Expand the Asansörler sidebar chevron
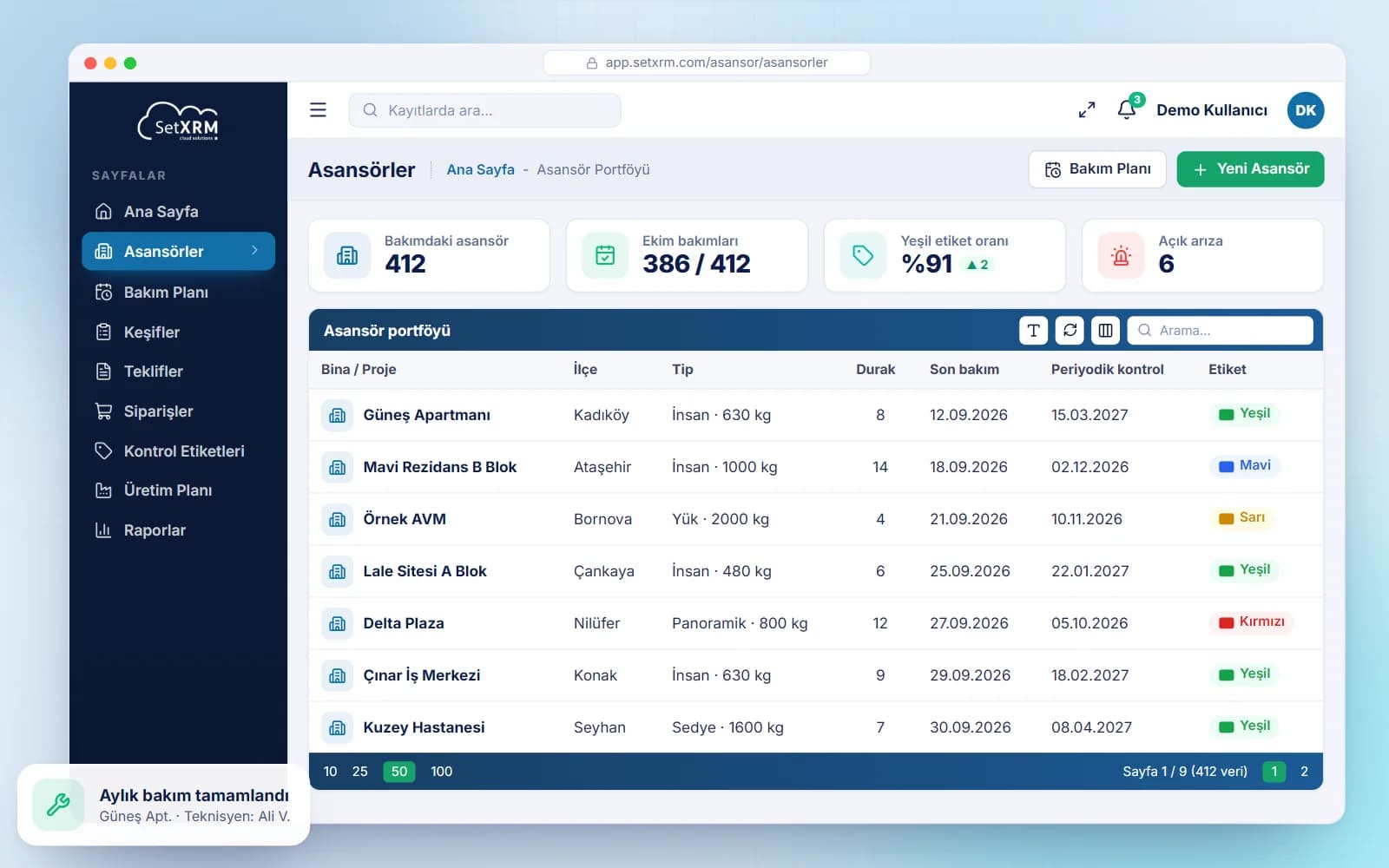The image size is (1389, 868). [x=254, y=251]
